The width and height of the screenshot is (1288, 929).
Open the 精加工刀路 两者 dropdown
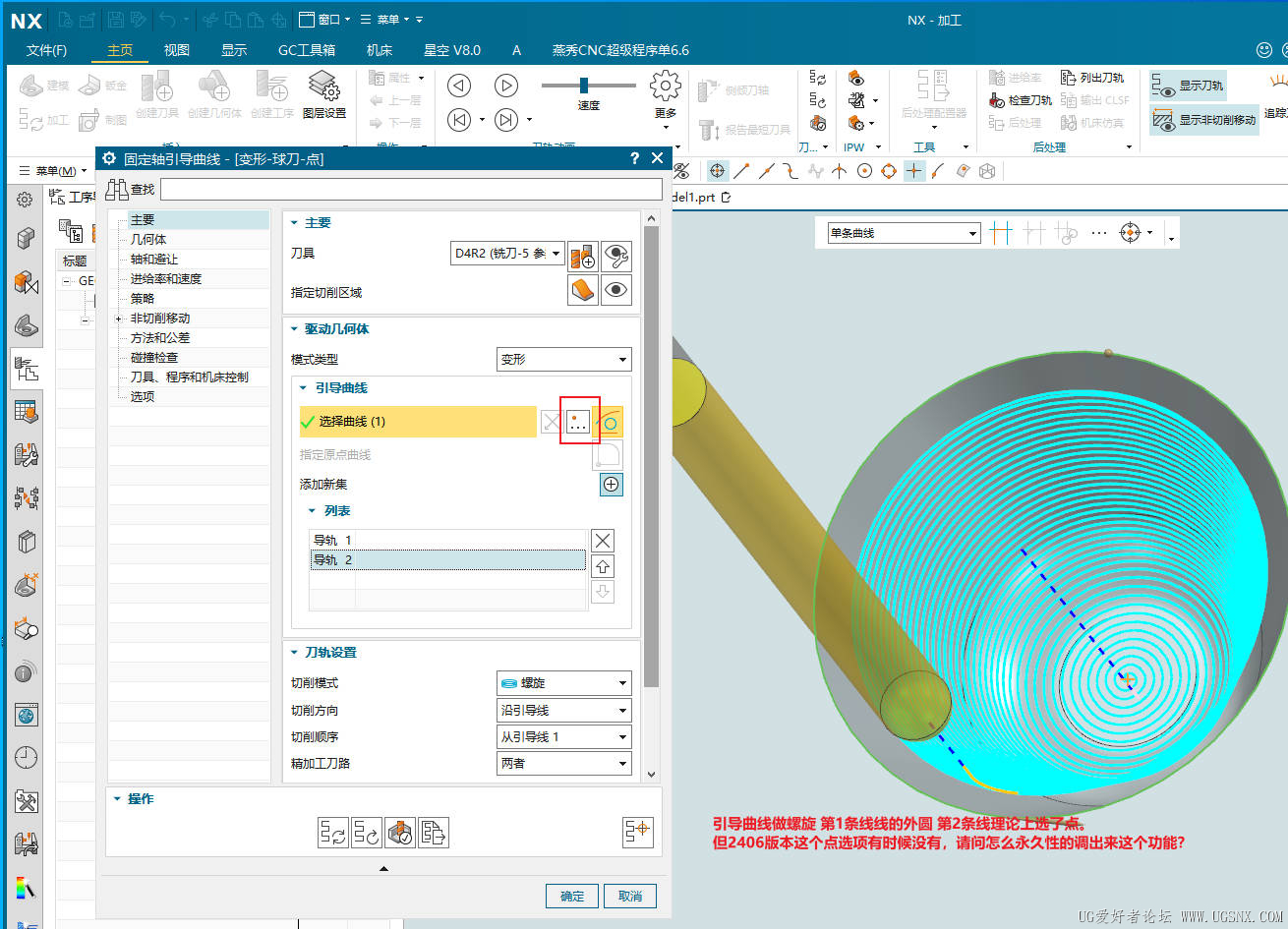(564, 763)
